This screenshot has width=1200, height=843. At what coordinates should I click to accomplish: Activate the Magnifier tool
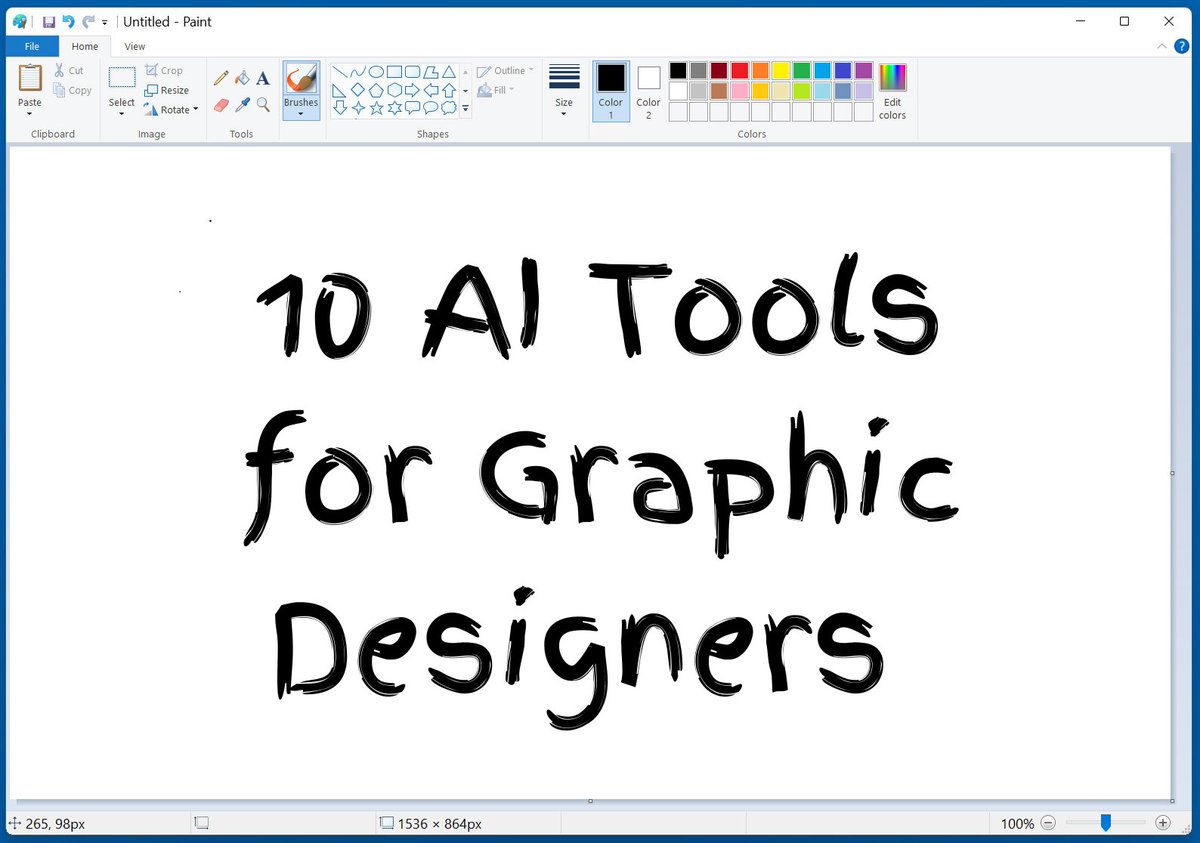pyautogui.click(x=262, y=105)
